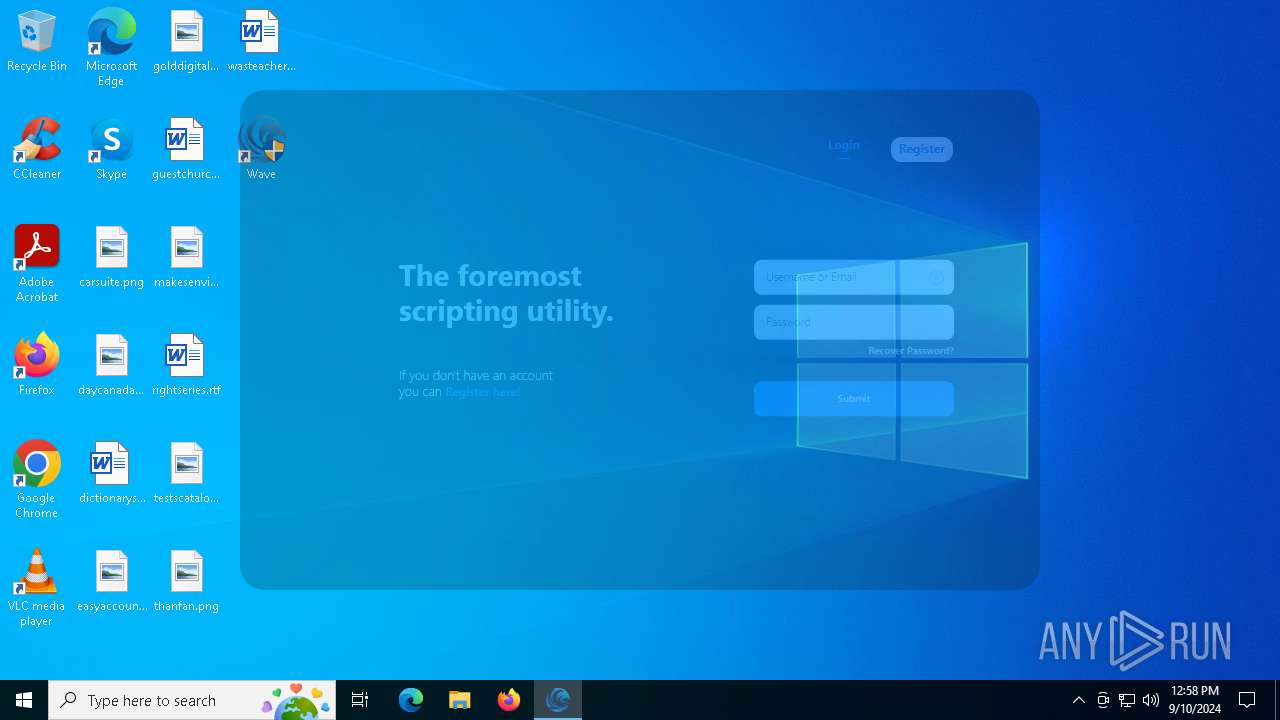1280x720 pixels.
Task: Select the testscatalo image file
Action: [186, 473]
